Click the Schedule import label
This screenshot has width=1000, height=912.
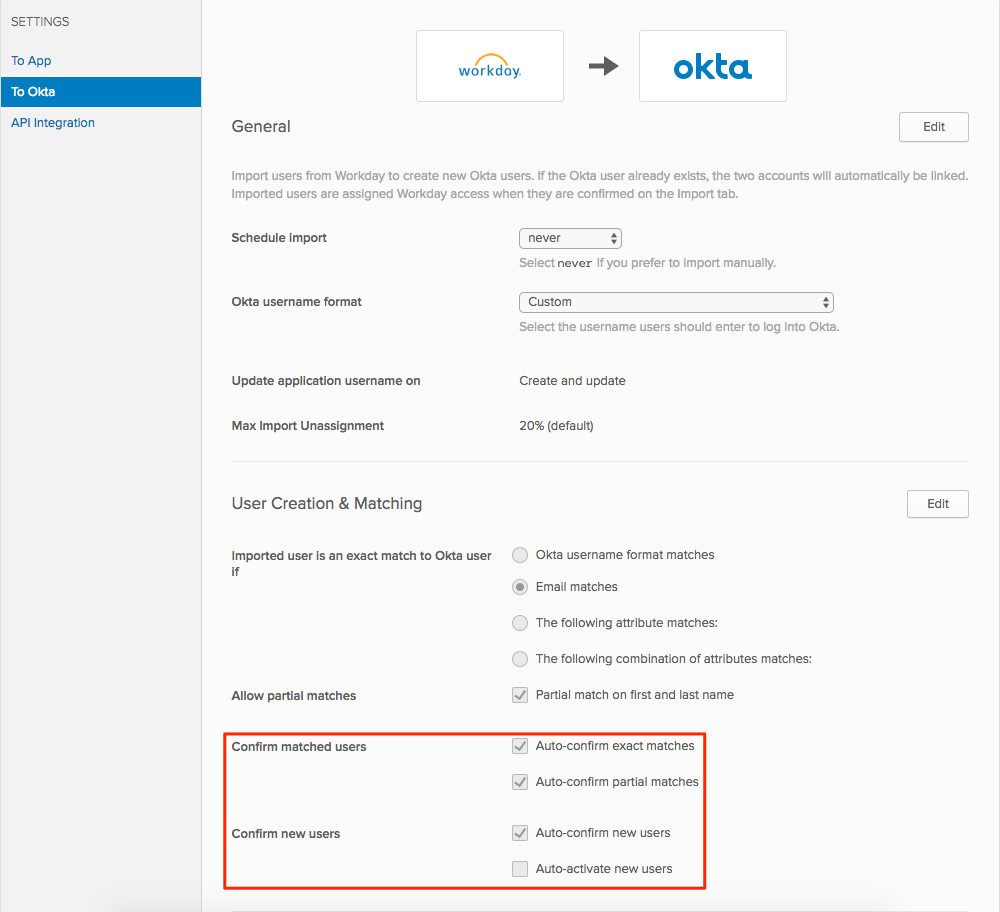pyautogui.click(x=279, y=238)
